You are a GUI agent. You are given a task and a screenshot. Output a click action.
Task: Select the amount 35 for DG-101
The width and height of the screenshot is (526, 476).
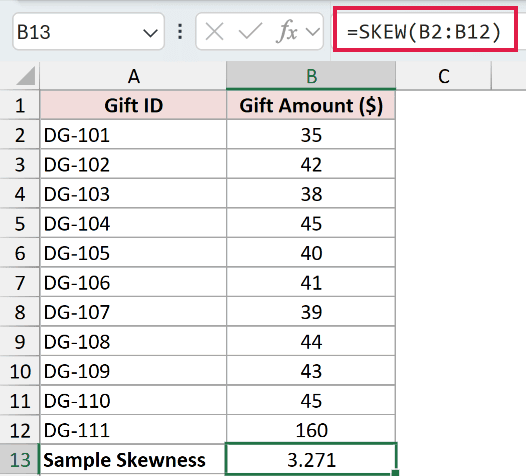(x=311, y=135)
